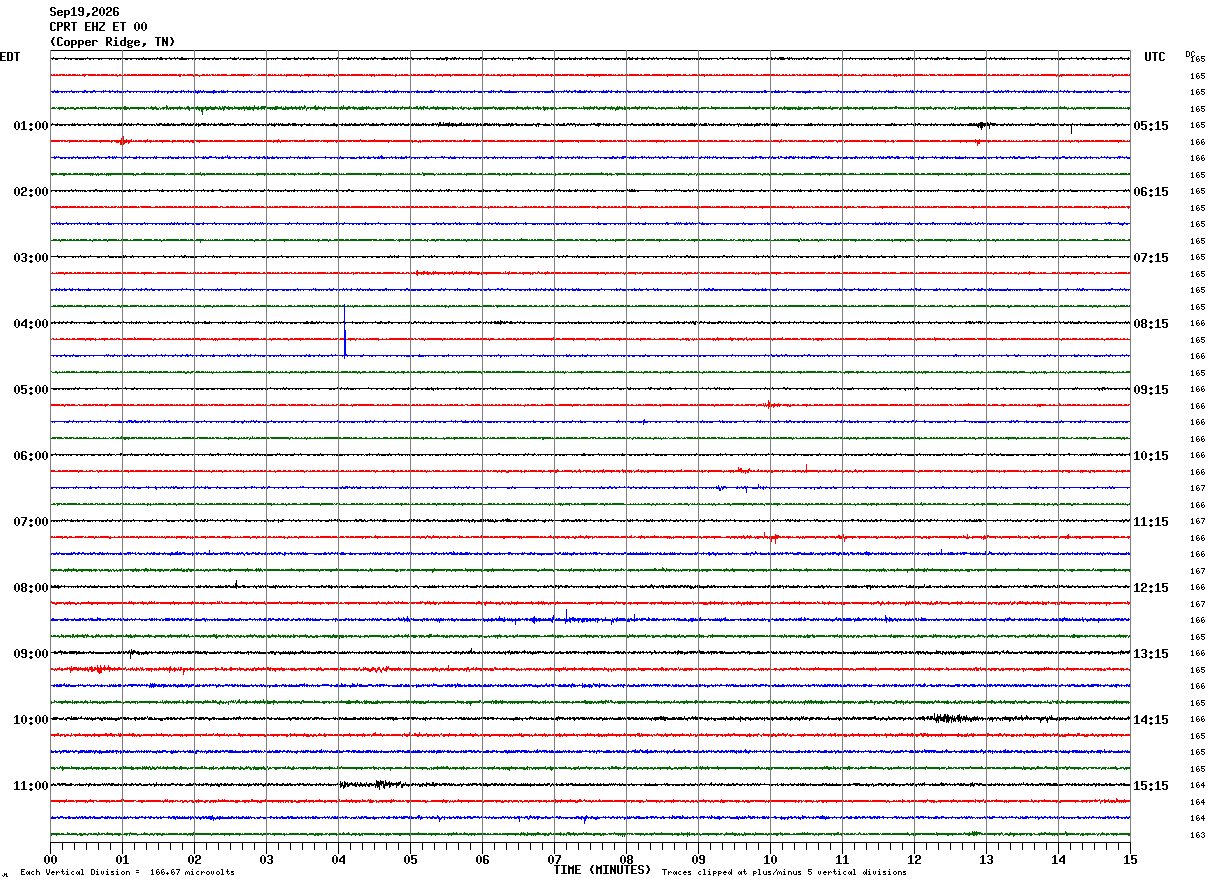Click the 08:00 EDT row label
Viewport: 1210px width, 886px height.
click(30, 588)
